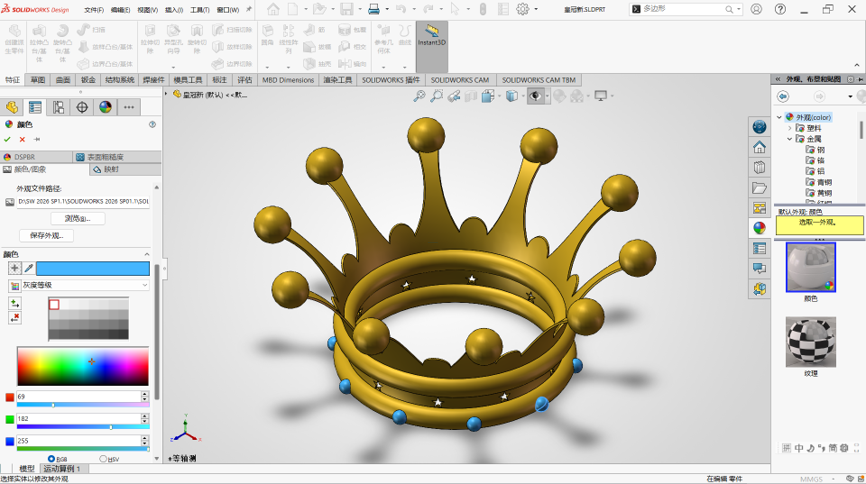This screenshot has height=484, width=866.
Task: Open the Design Library task pane icon
Action: (759, 167)
